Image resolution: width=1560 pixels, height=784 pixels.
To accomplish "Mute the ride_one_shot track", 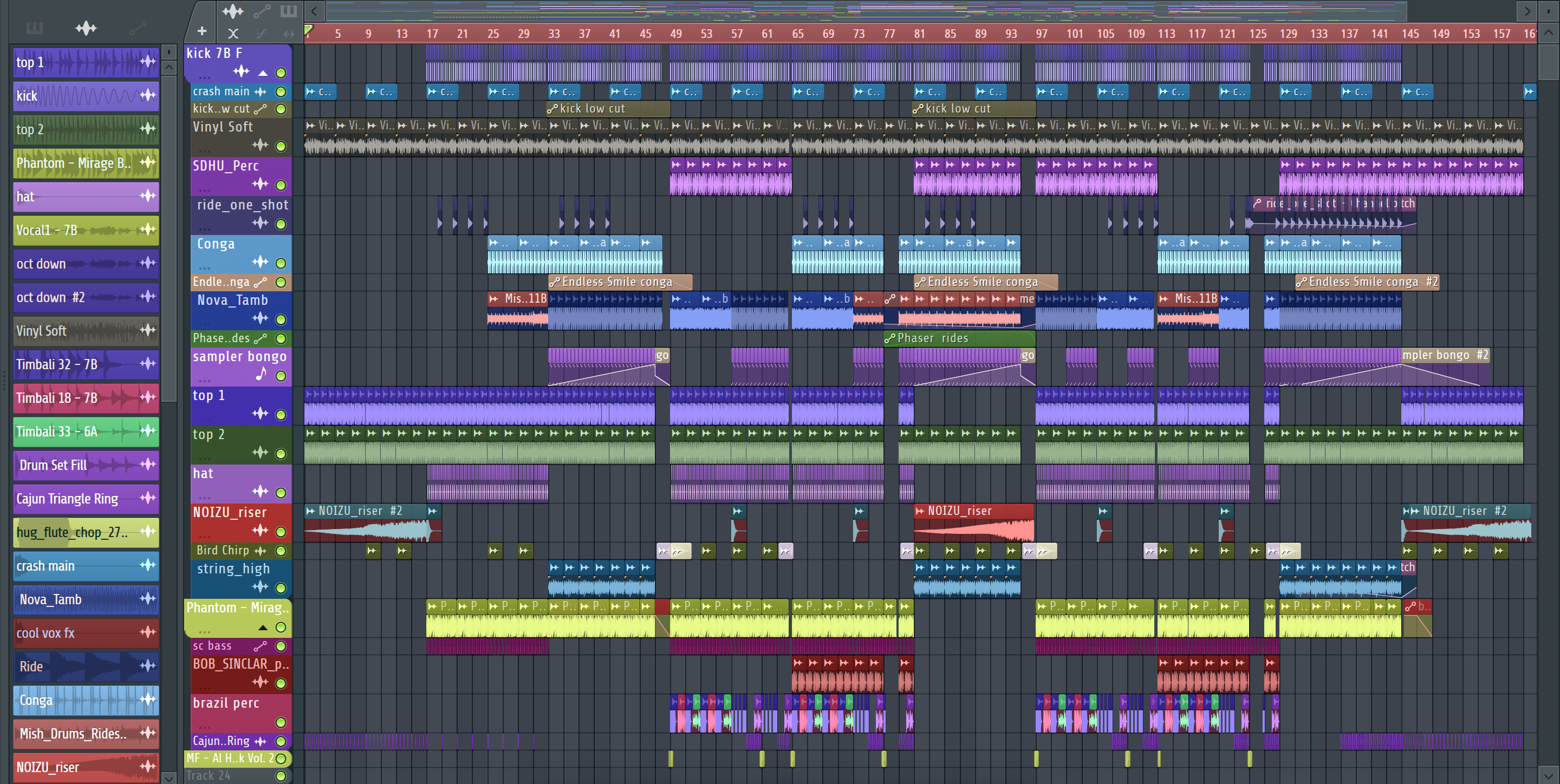I will pyautogui.click(x=281, y=224).
